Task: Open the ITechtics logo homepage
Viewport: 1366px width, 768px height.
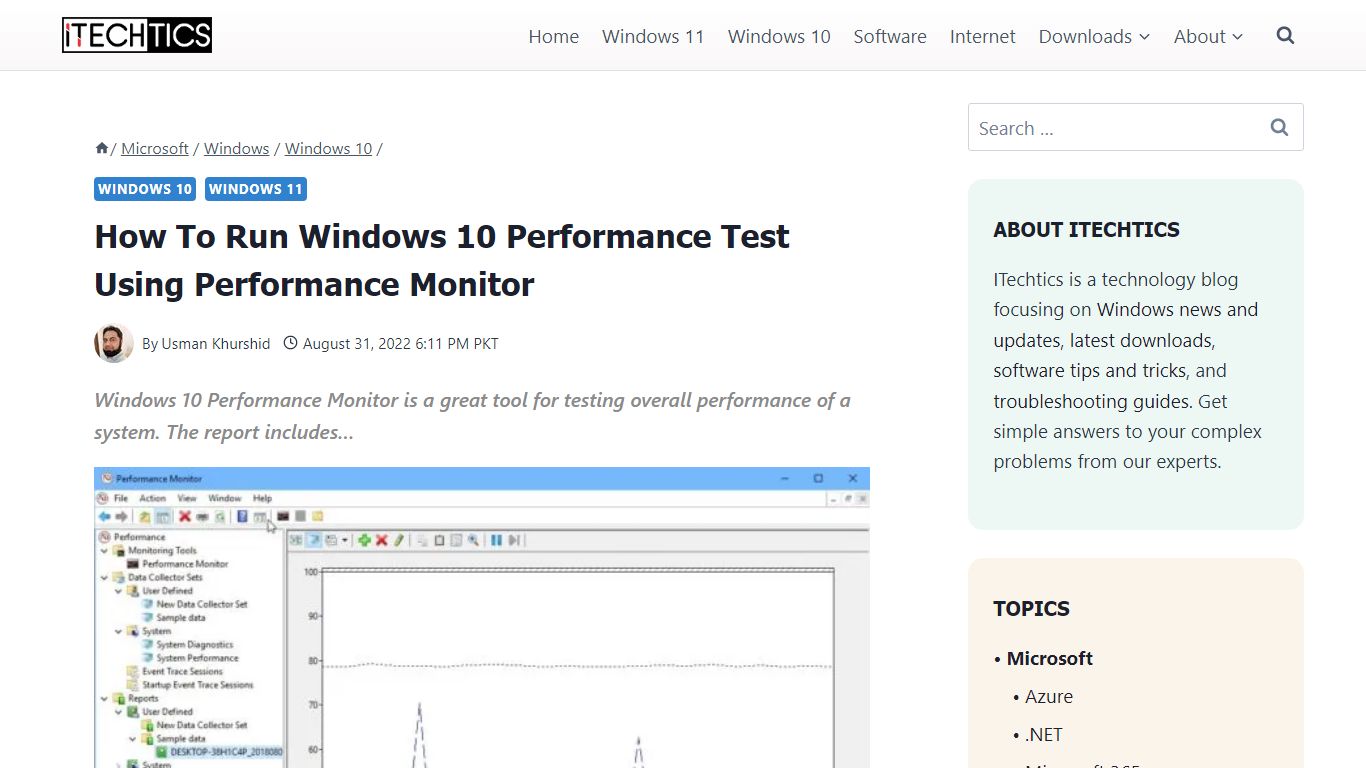Action: 137,35
